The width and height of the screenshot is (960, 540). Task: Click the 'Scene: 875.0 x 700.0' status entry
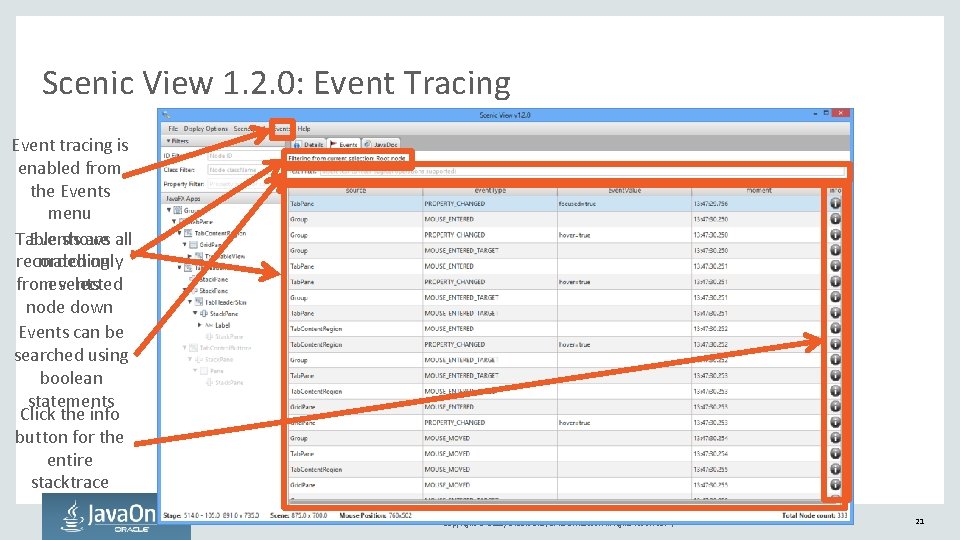[x=299, y=516]
